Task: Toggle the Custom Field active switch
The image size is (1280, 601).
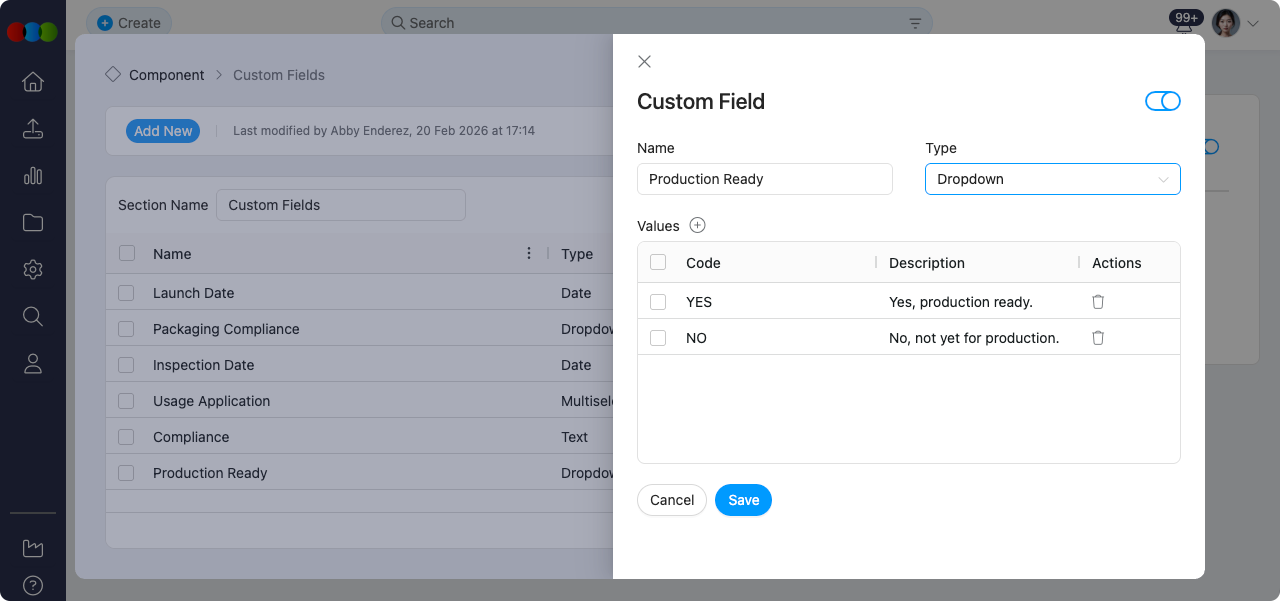Action: point(1163,101)
